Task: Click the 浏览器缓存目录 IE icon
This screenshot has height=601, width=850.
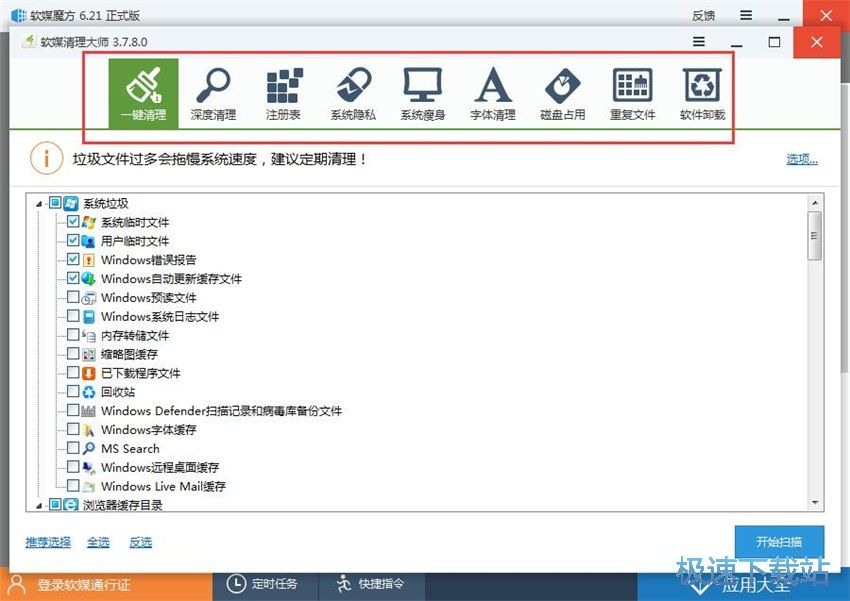Action: pyautogui.click(x=71, y=505)
